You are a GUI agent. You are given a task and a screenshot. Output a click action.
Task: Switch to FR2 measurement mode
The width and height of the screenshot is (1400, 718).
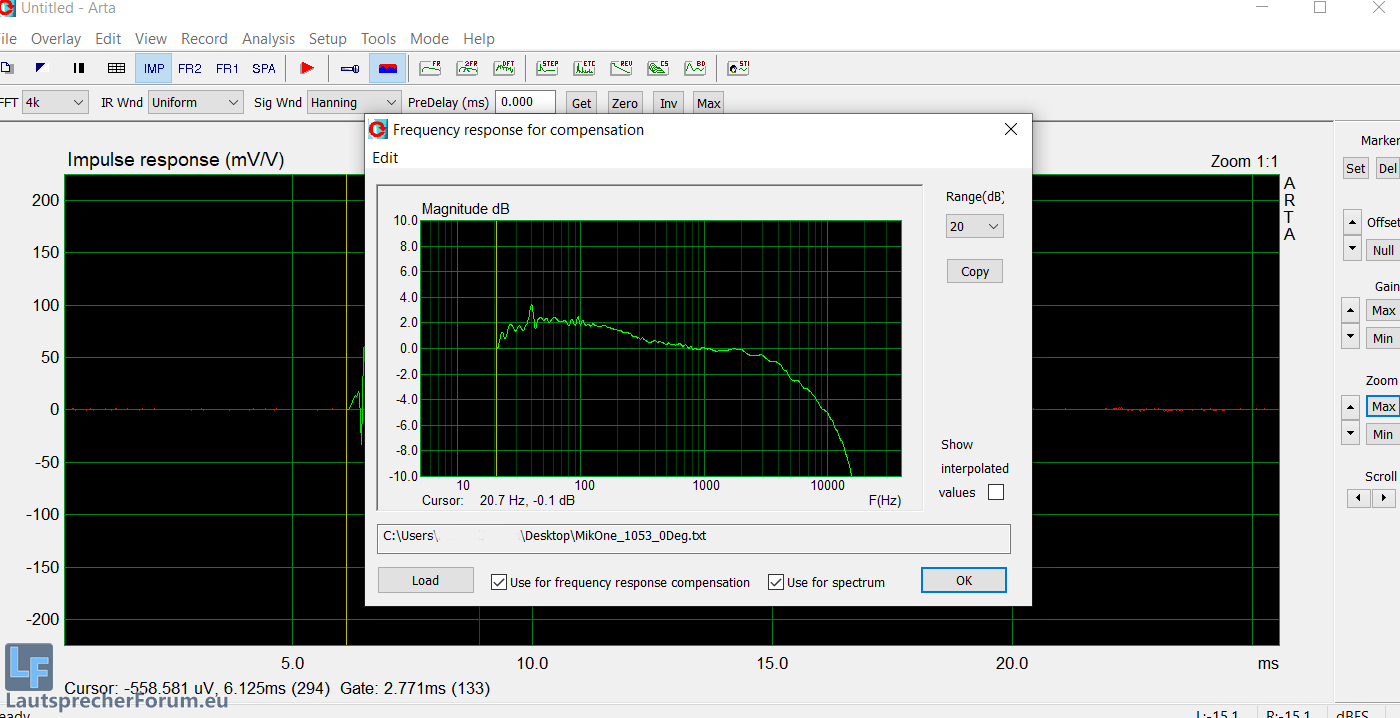(x=190, y=68)
